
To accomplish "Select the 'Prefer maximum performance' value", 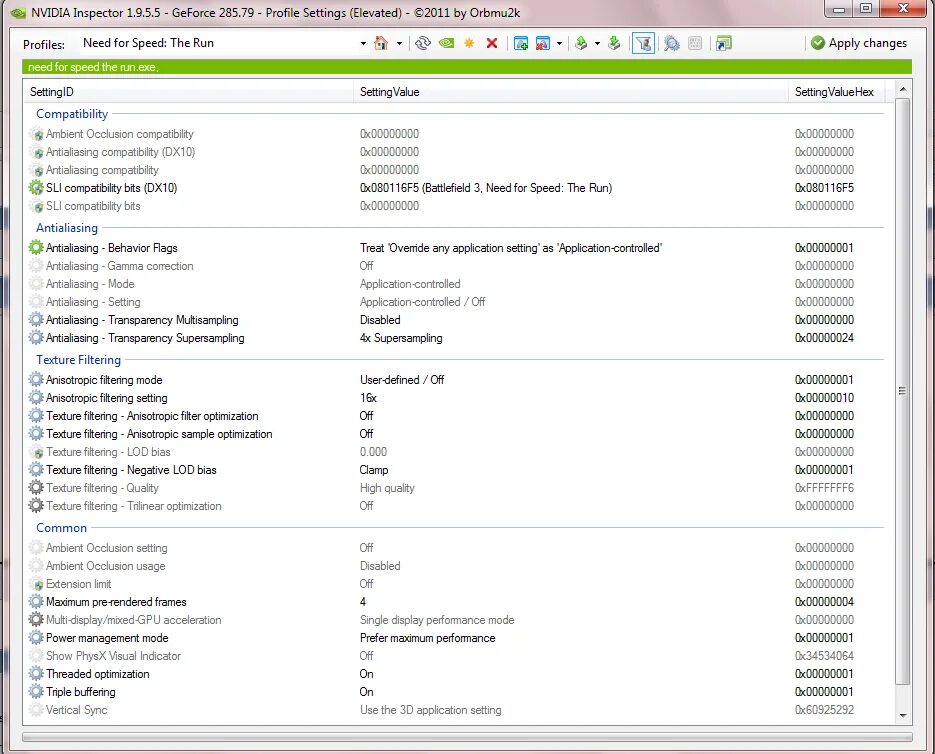I will pyautogui.click(x=428, y=638).
